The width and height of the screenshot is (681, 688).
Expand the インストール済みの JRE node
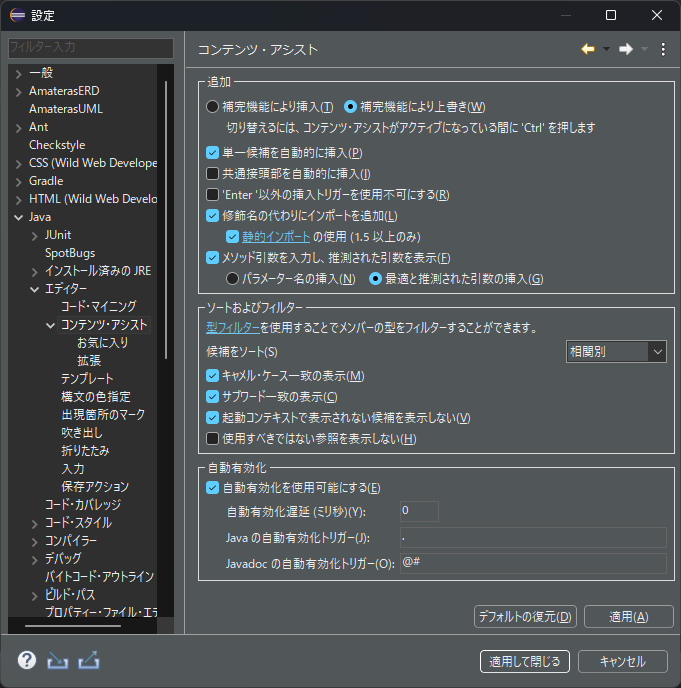coord(35,272)
